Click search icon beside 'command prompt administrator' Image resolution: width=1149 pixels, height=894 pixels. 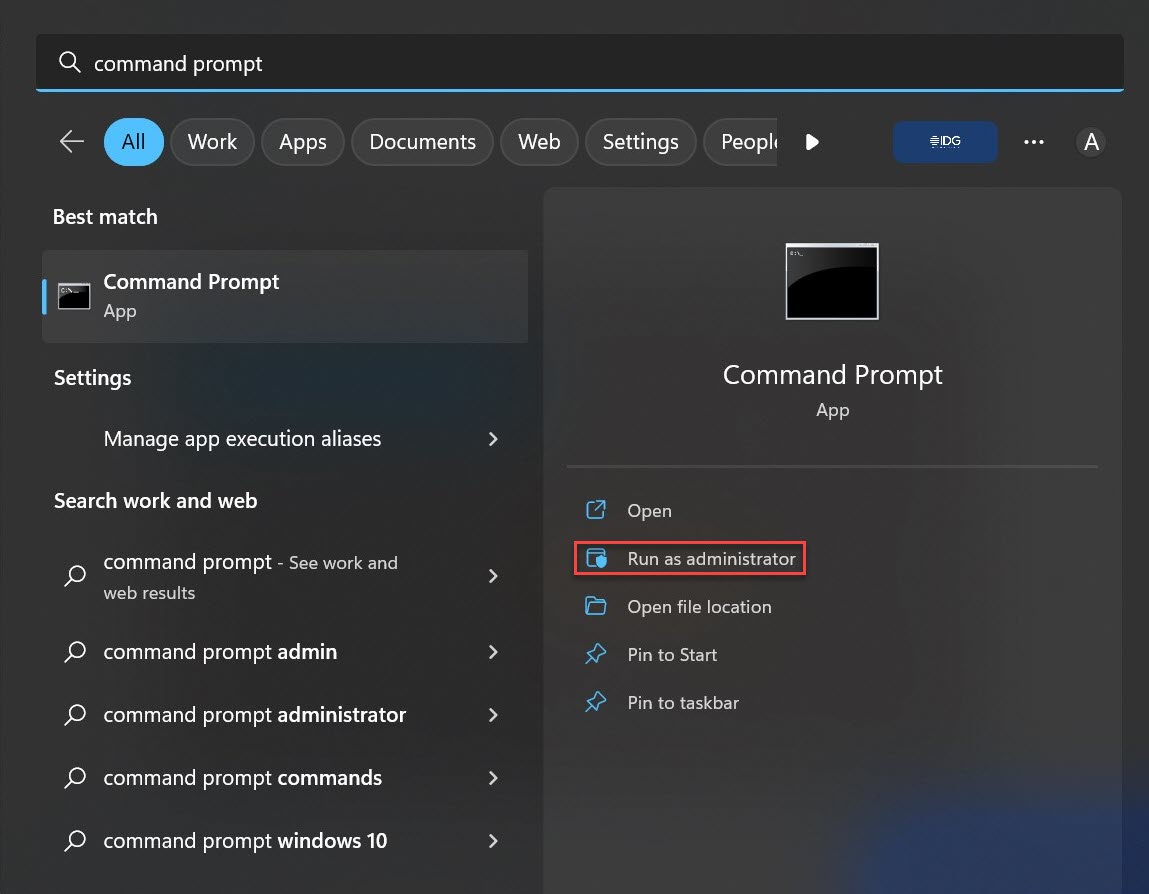[x=75, y=714]
